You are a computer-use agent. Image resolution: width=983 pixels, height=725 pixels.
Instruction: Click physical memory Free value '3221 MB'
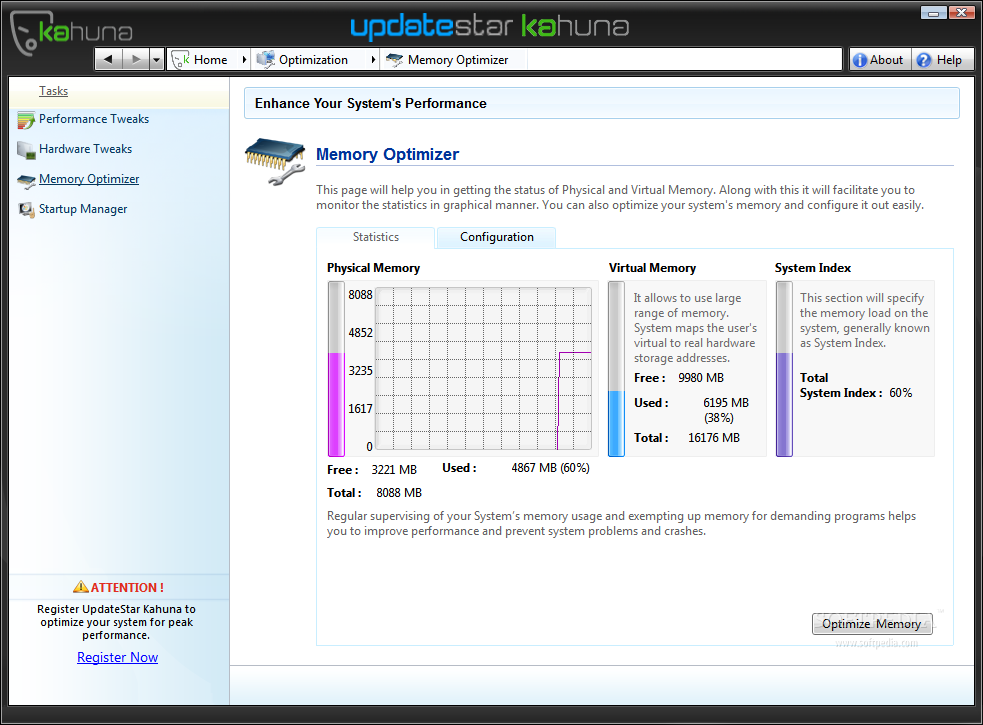[394, 470]
